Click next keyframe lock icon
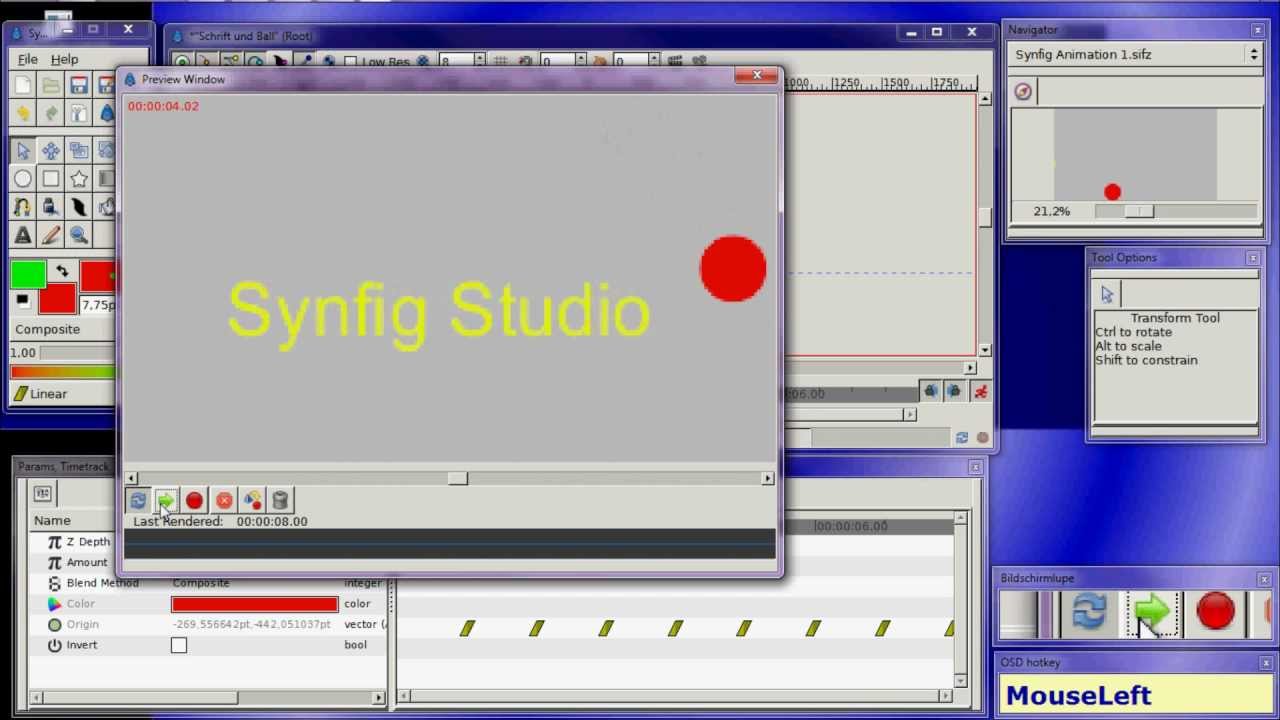 point(954,393)
